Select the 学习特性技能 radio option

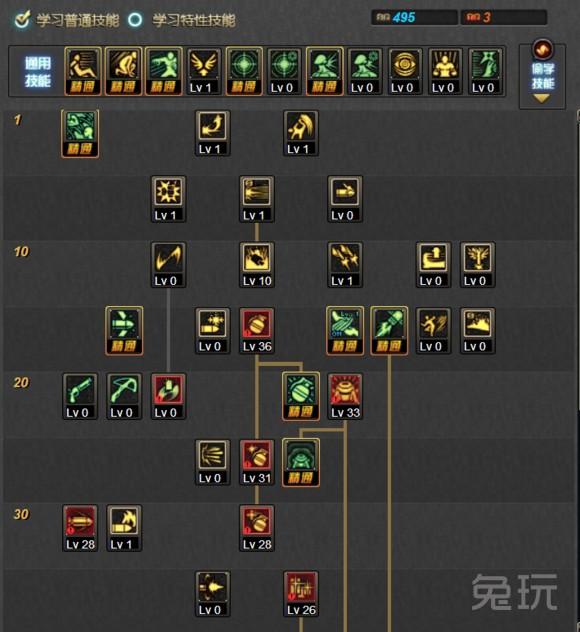[x=135, y=19]
